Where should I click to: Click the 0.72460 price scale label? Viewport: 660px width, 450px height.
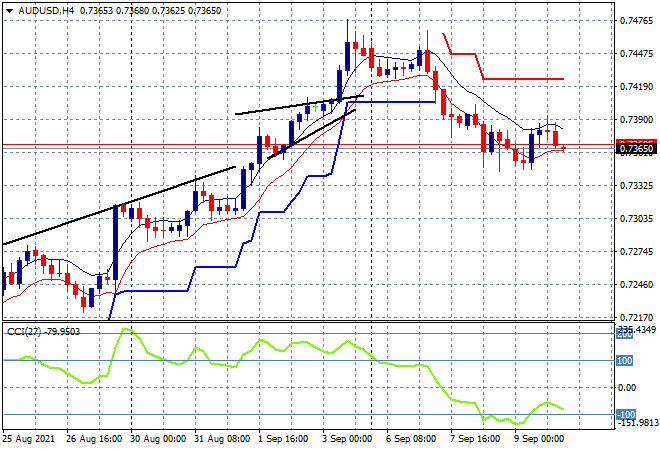(x=636, y=285)
